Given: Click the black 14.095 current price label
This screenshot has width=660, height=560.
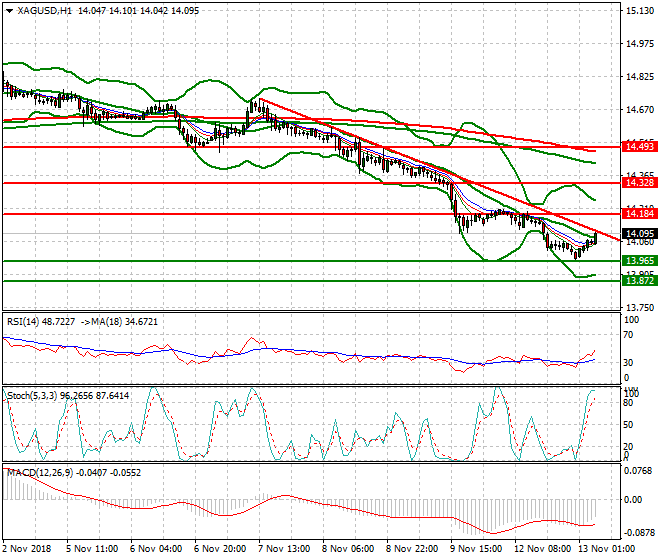Looking at the screenshot, I should click(639, 234).
